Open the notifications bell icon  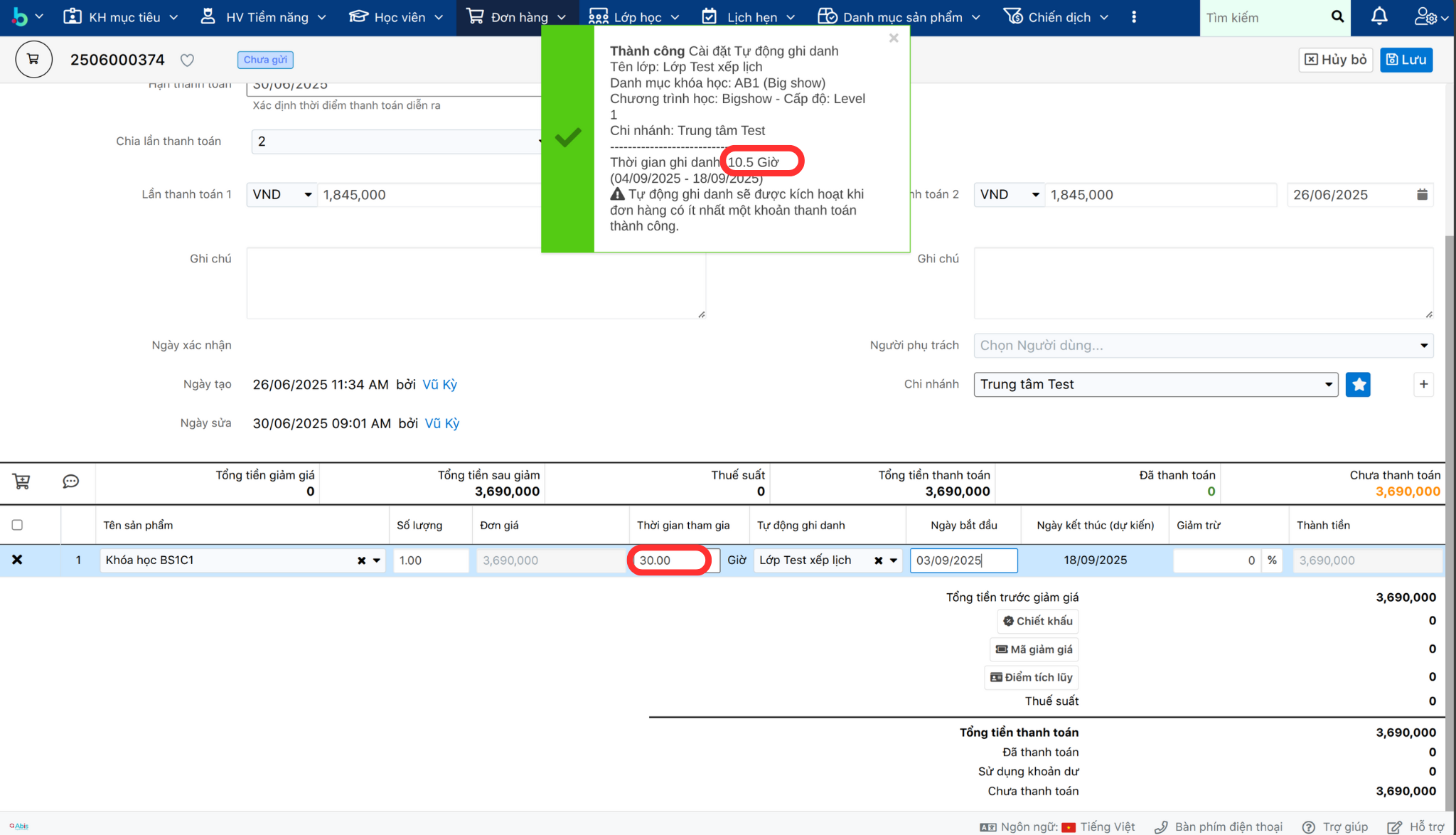(x=1379, y=17)
